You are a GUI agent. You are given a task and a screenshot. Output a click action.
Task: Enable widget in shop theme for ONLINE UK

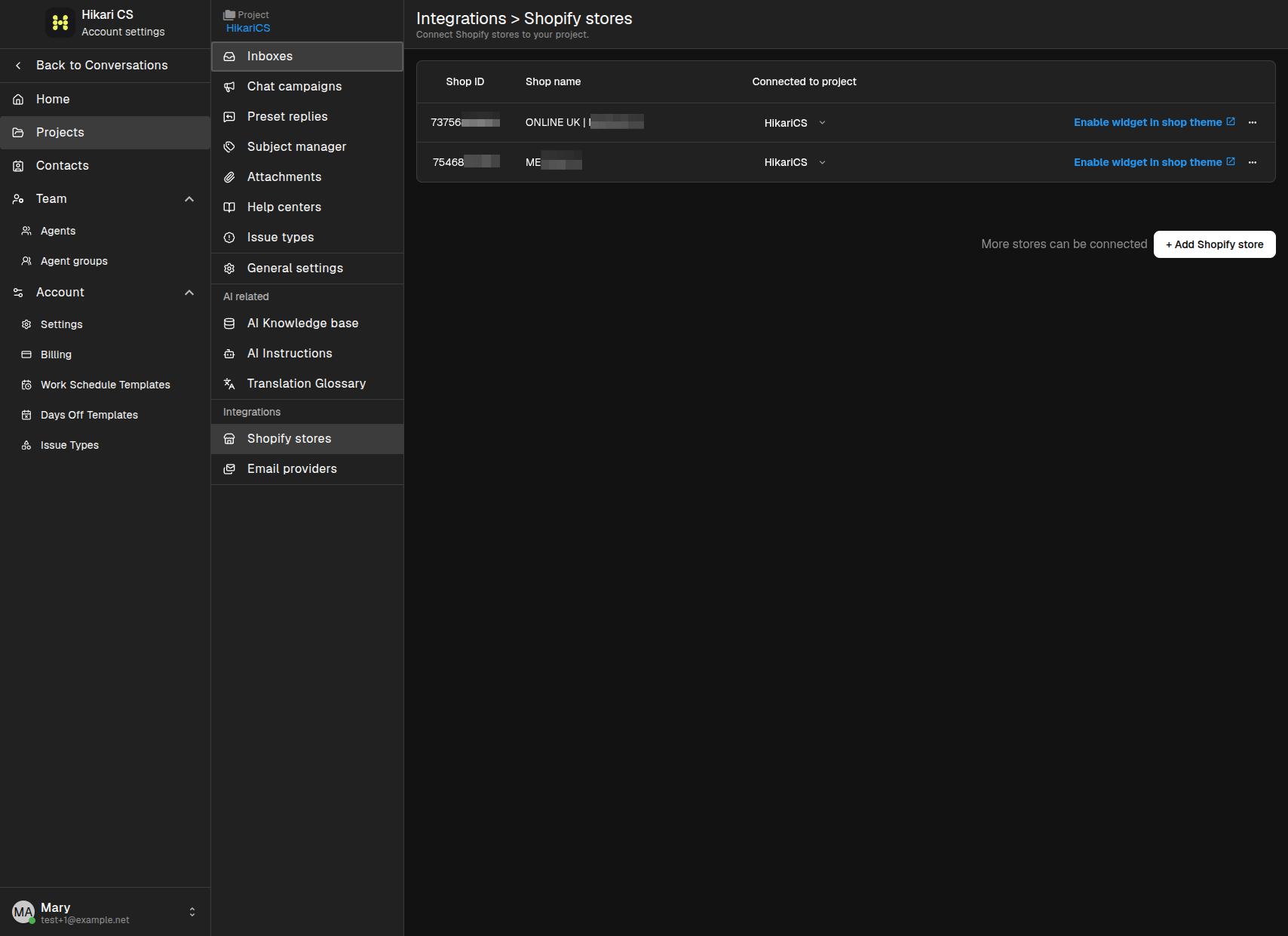pos(1154,122)
